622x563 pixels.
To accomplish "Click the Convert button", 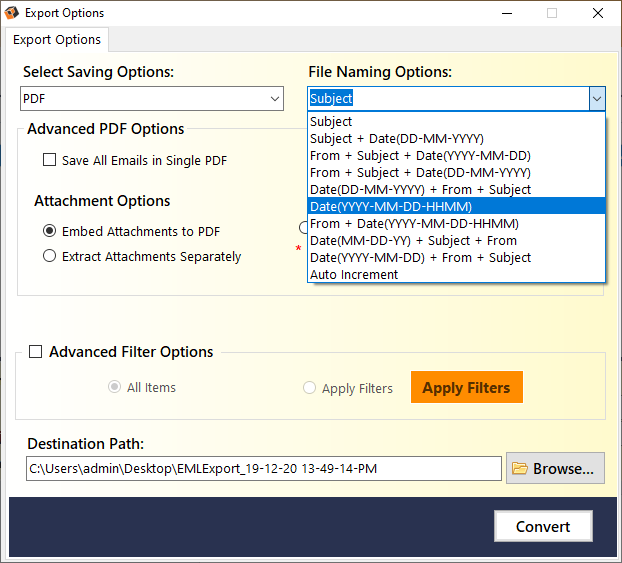I will [543, 526].
